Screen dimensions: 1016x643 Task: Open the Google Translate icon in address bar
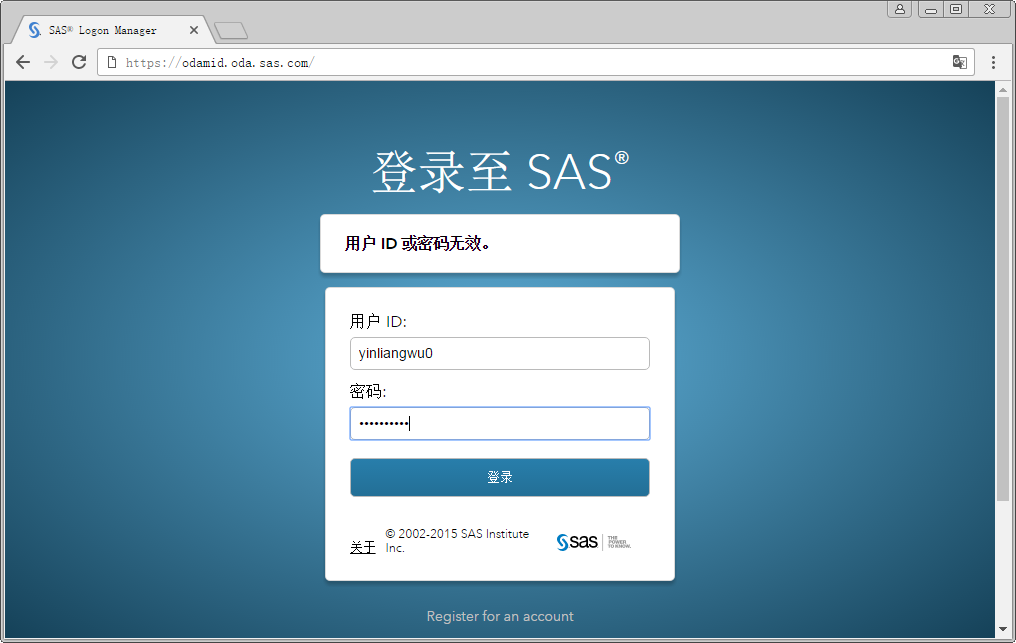point(959,61)
